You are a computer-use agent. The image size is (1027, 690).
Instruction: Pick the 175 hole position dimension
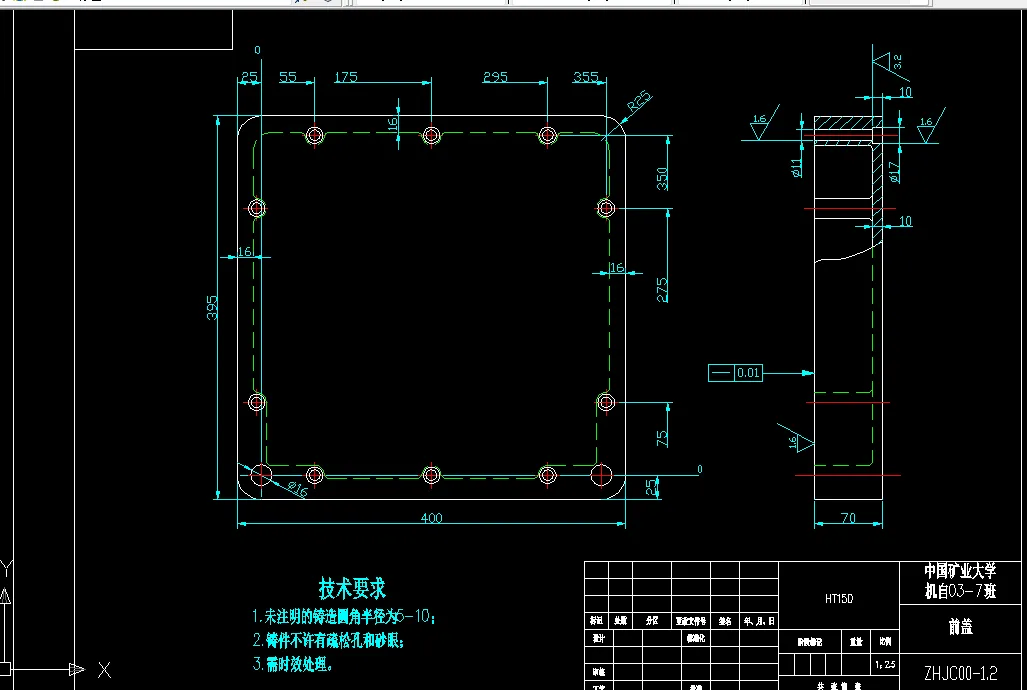tap(346, 77)
